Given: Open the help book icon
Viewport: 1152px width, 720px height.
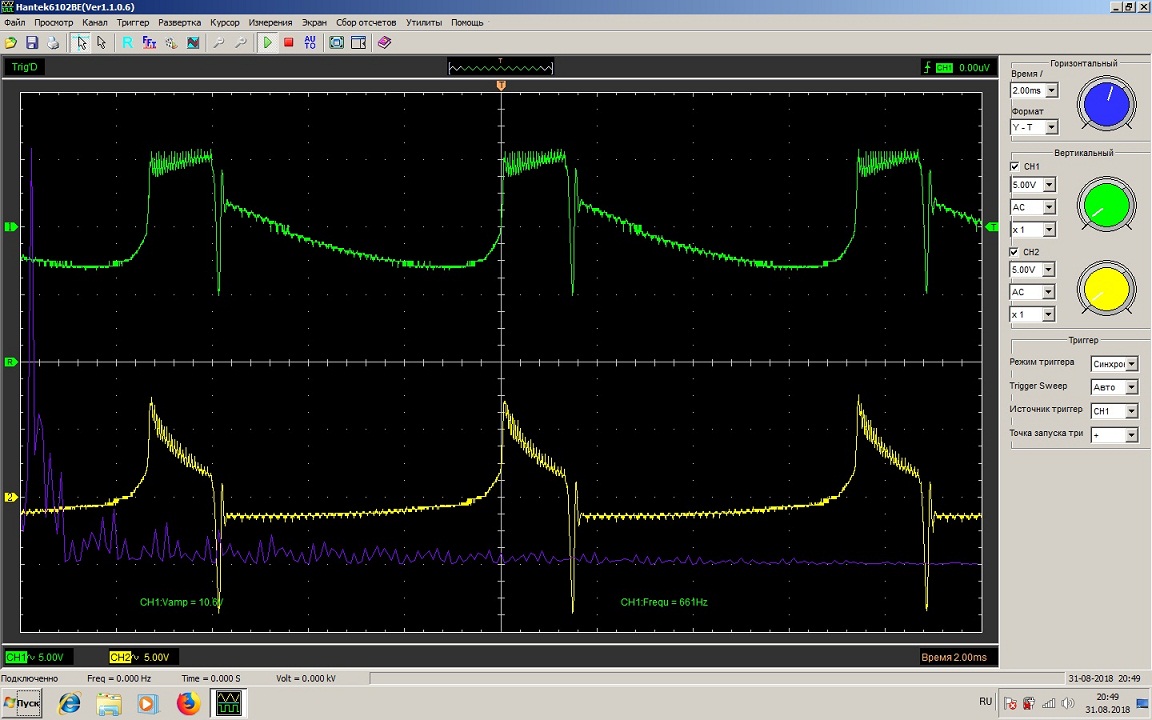Looking at the screenshot, I should 384,43.
